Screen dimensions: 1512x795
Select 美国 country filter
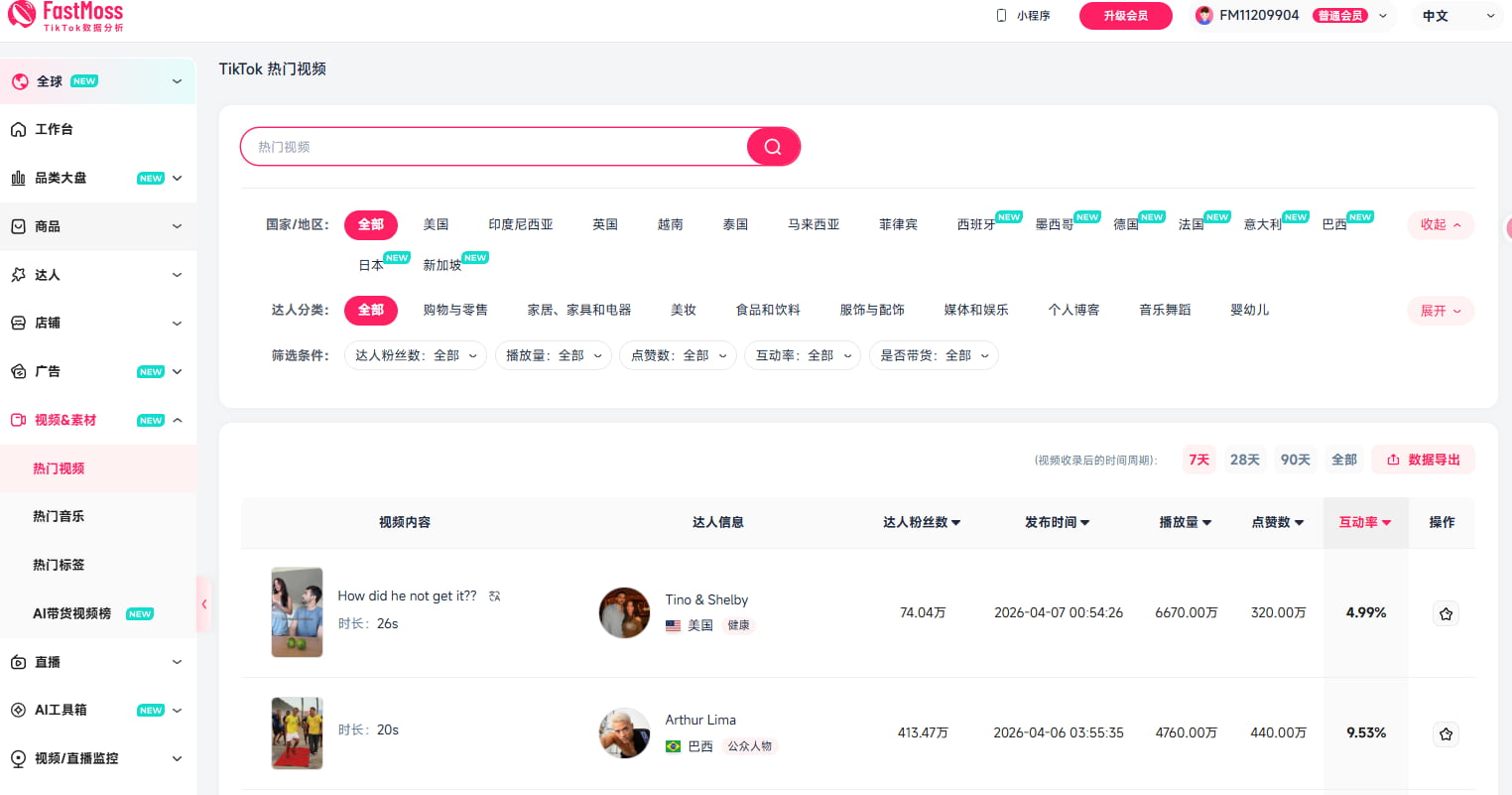436,225
